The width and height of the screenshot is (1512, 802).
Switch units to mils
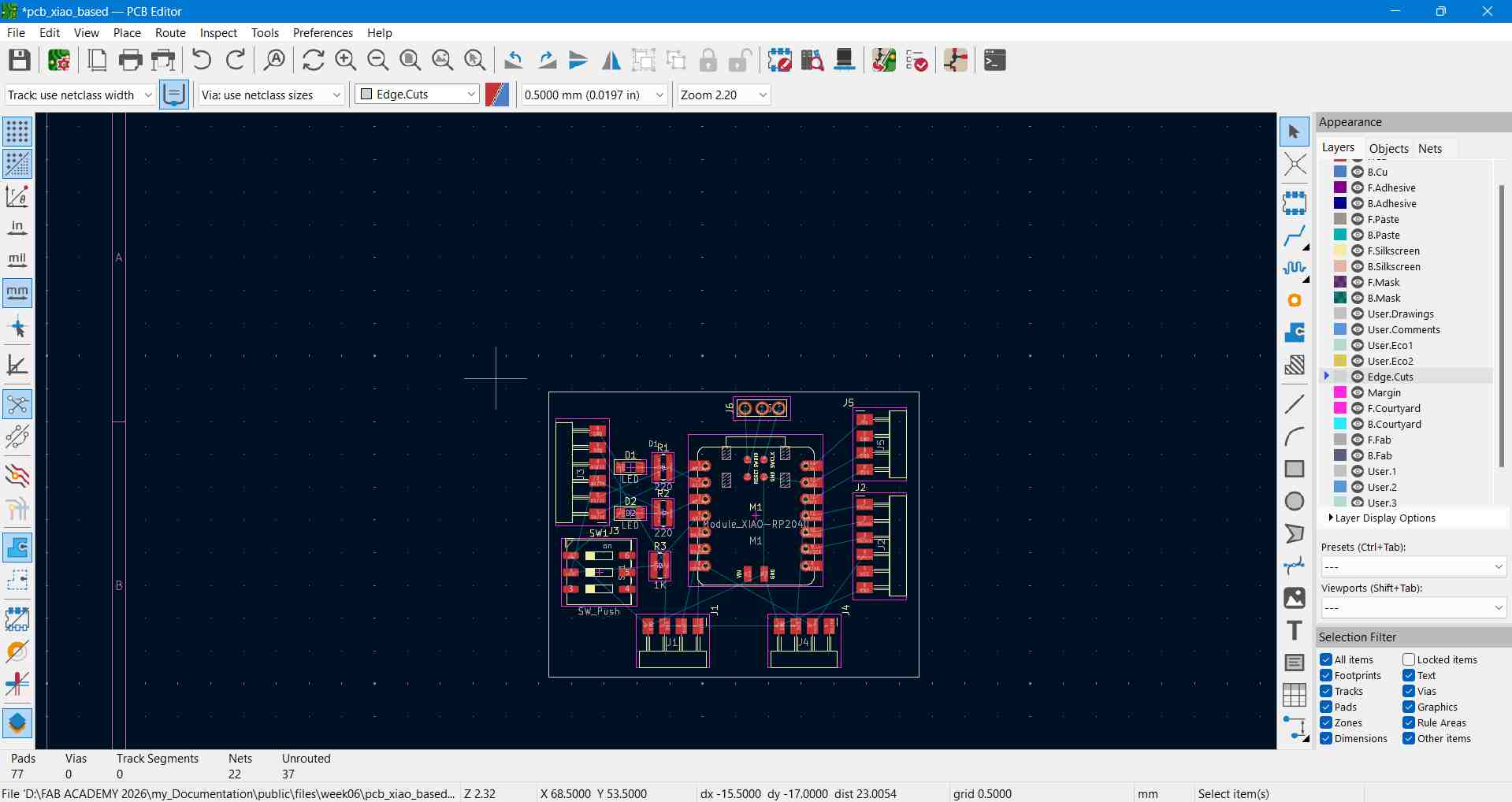(17, 260)
